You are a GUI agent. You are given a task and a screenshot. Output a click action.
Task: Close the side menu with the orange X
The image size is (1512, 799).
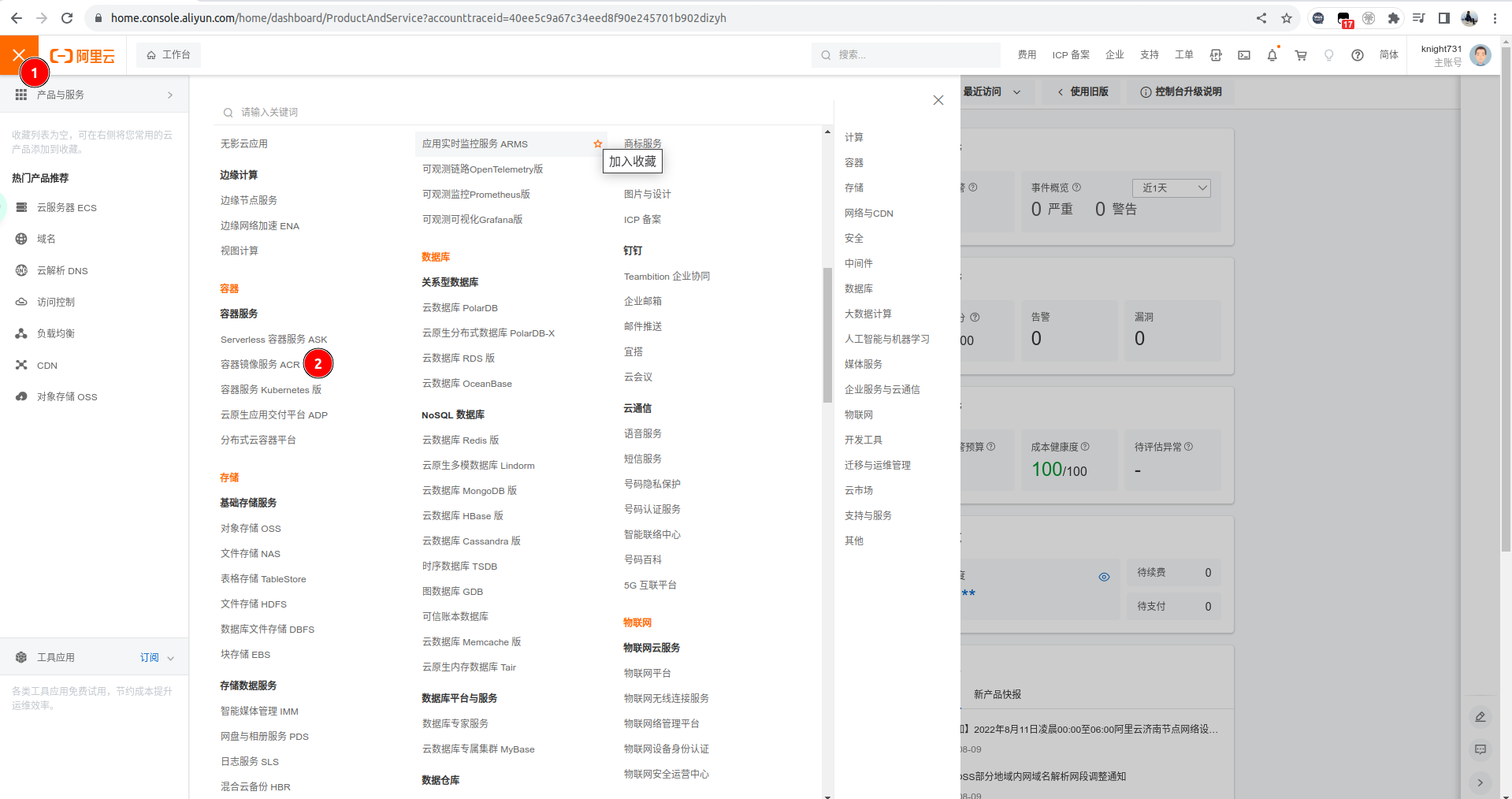(x=19, y=55)
